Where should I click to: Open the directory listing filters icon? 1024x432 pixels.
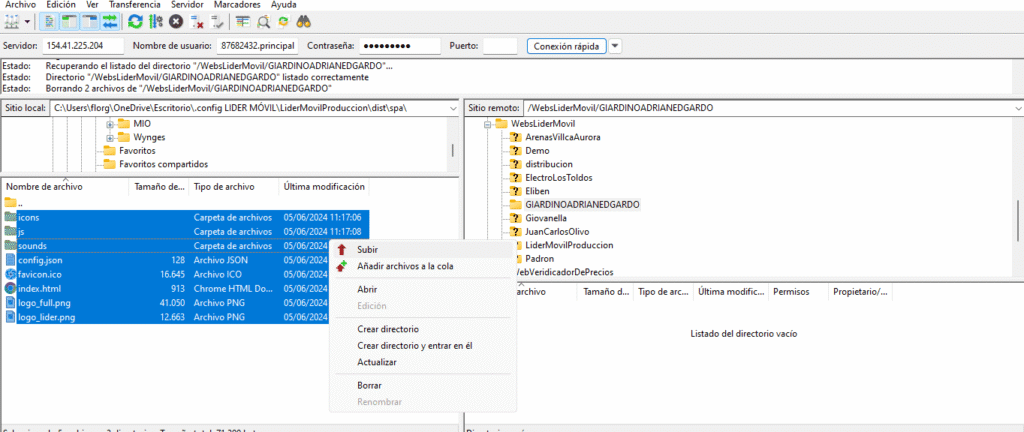243,21
